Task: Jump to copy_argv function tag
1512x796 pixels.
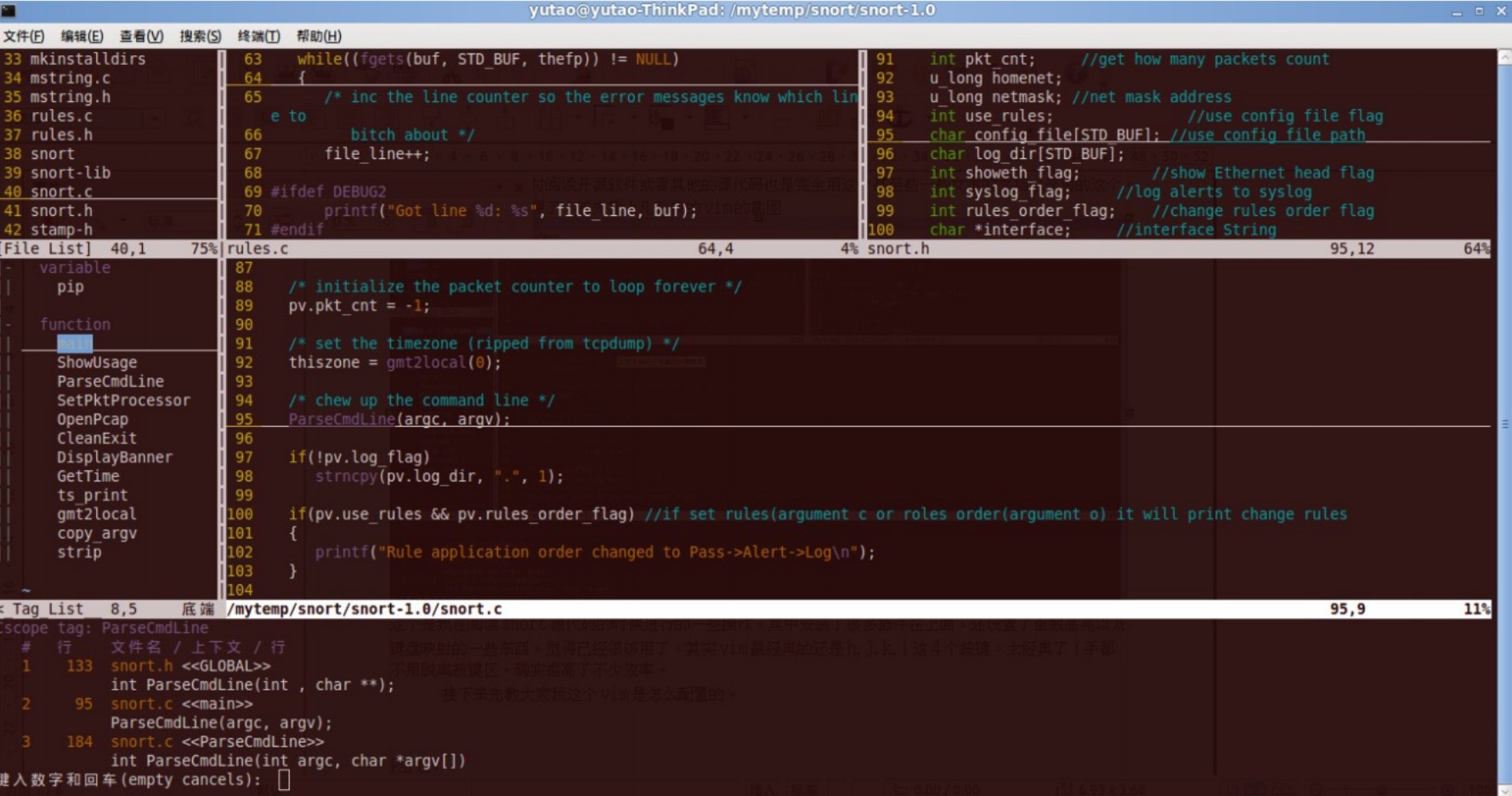Action: (97, 533)
